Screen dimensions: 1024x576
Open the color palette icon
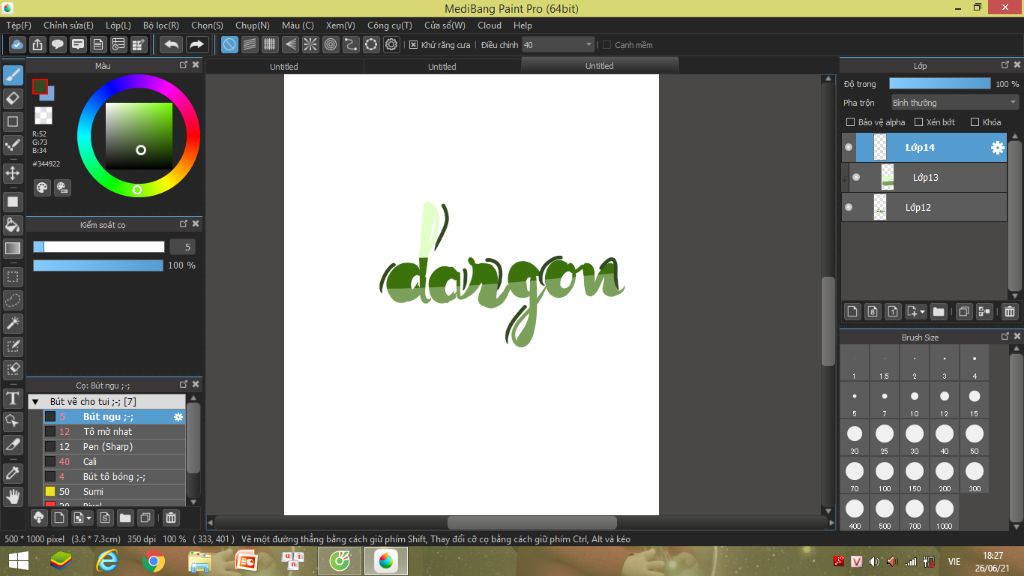[42, 188]
